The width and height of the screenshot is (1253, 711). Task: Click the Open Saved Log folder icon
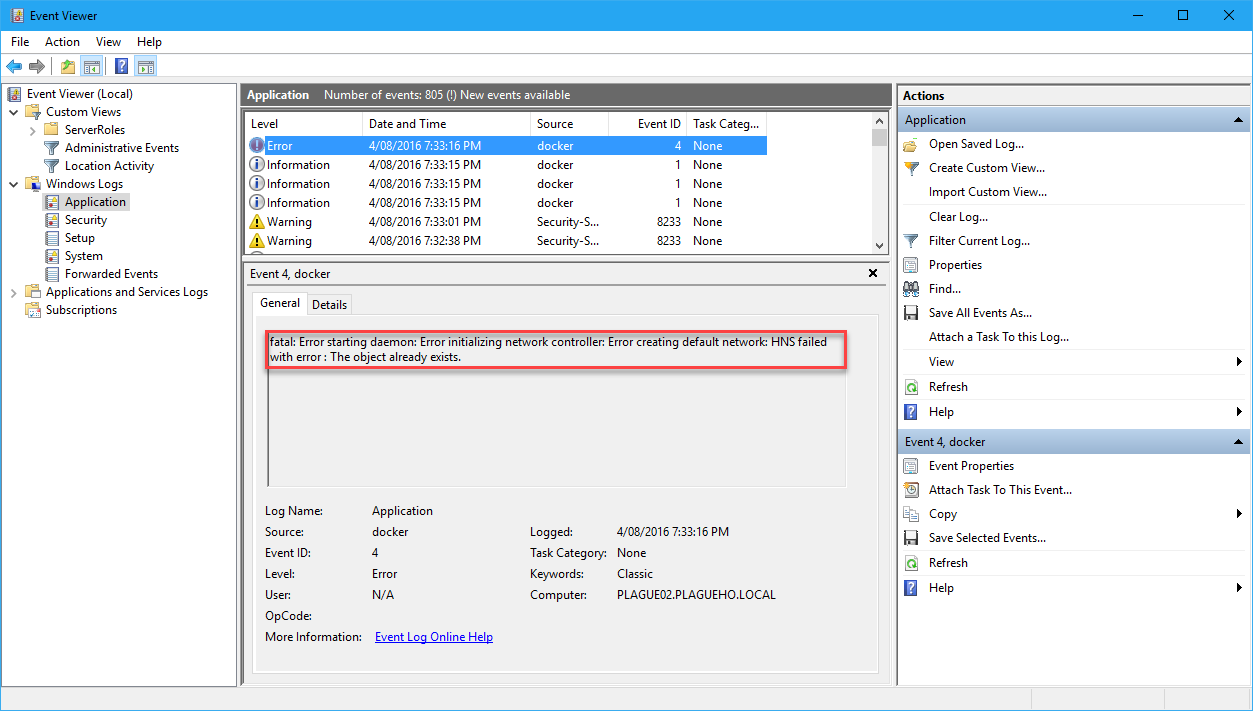tap(911, 144)
